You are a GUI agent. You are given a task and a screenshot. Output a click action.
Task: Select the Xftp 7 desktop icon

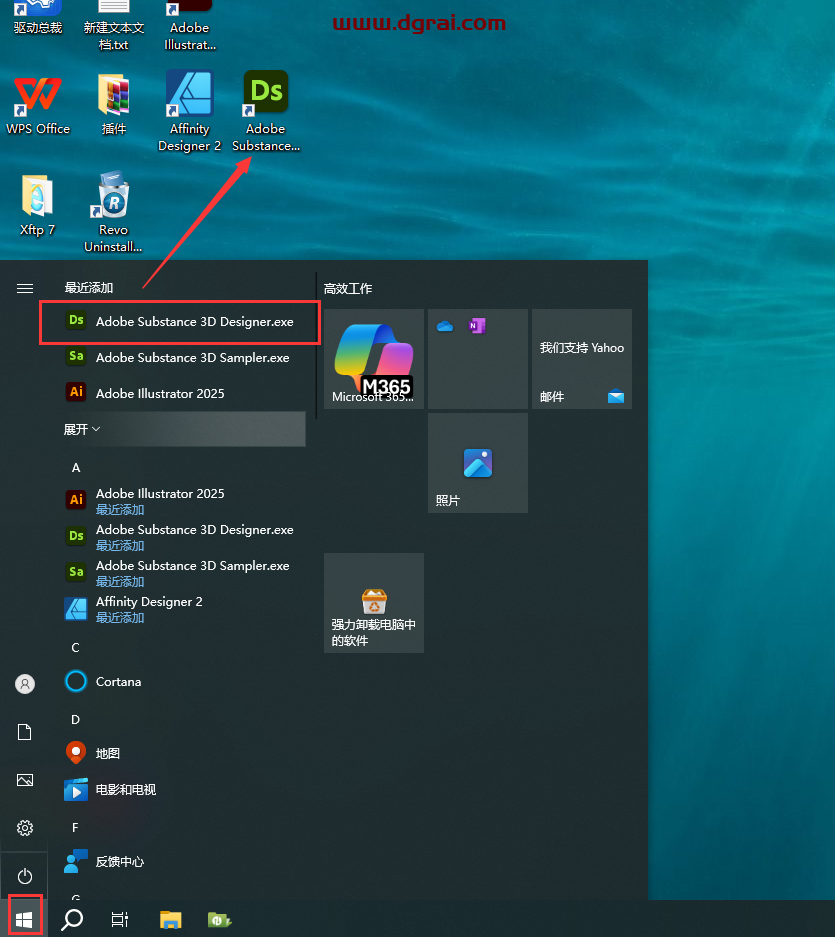click(x=37, y=205)
